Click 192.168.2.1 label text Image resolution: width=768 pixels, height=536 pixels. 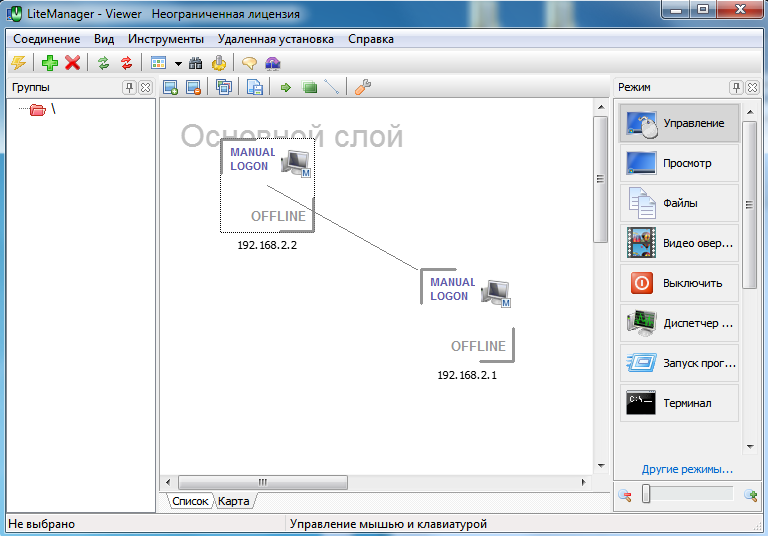(467, 375)
